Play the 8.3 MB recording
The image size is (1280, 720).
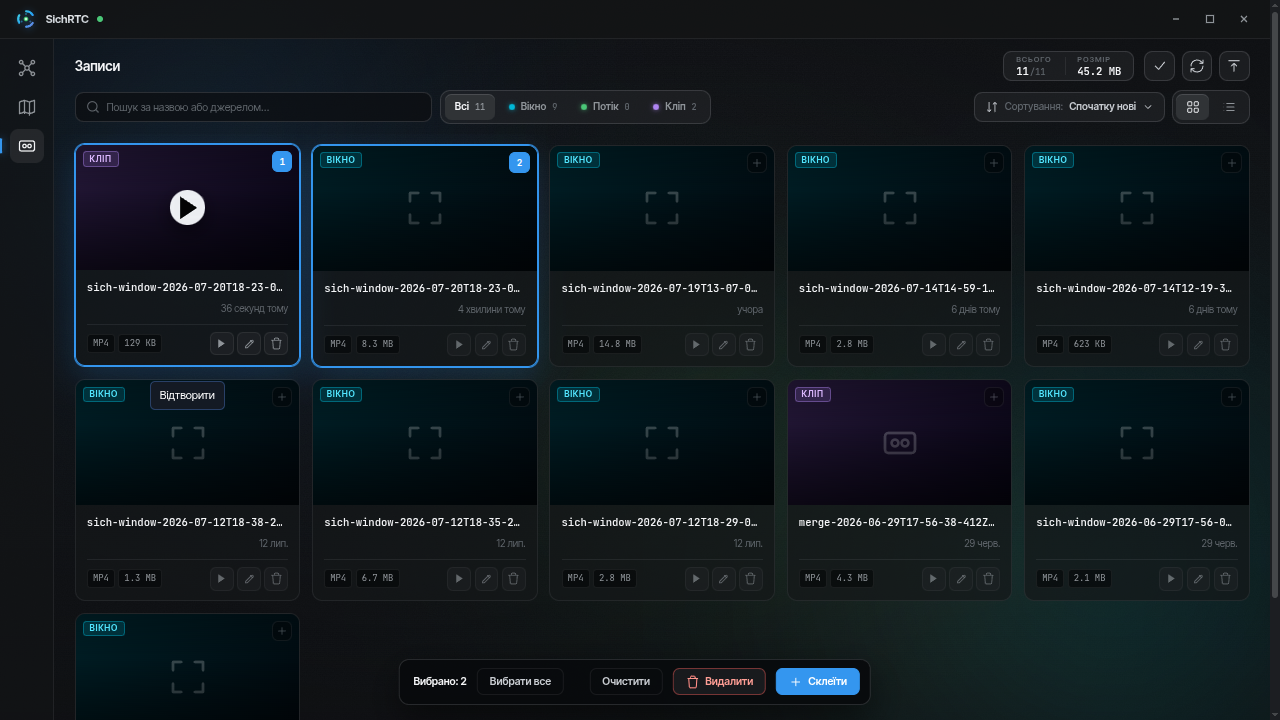[x=458, y=344]
